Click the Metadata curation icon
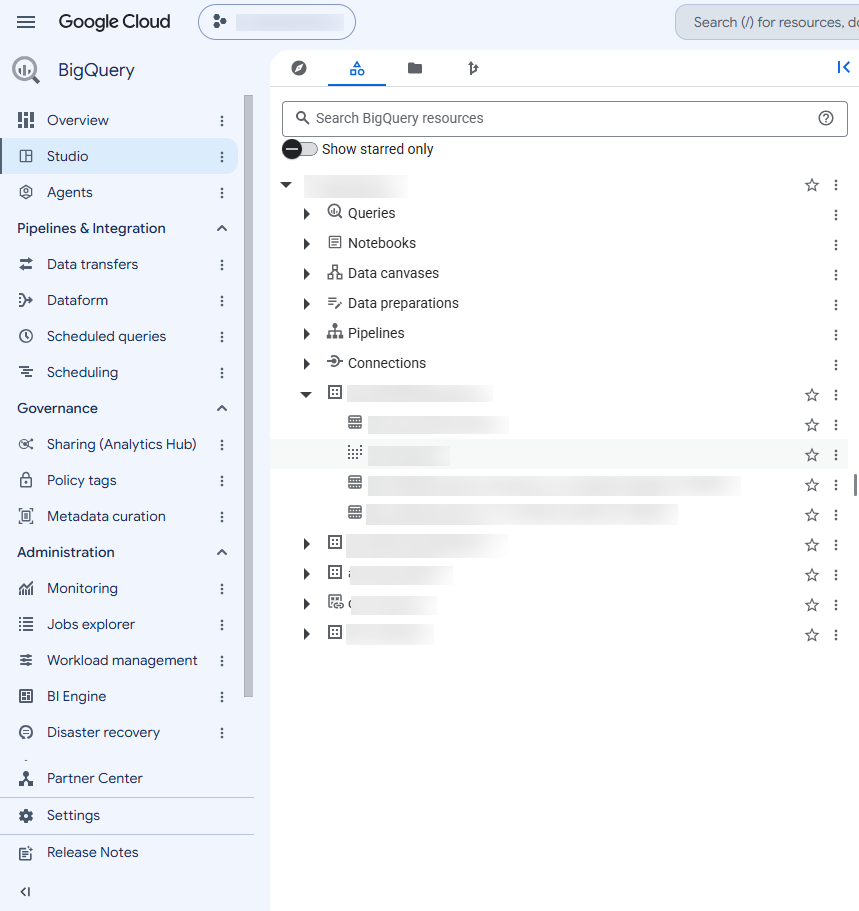The width and height of the screenshot is (859, 911). click(26, 516)
